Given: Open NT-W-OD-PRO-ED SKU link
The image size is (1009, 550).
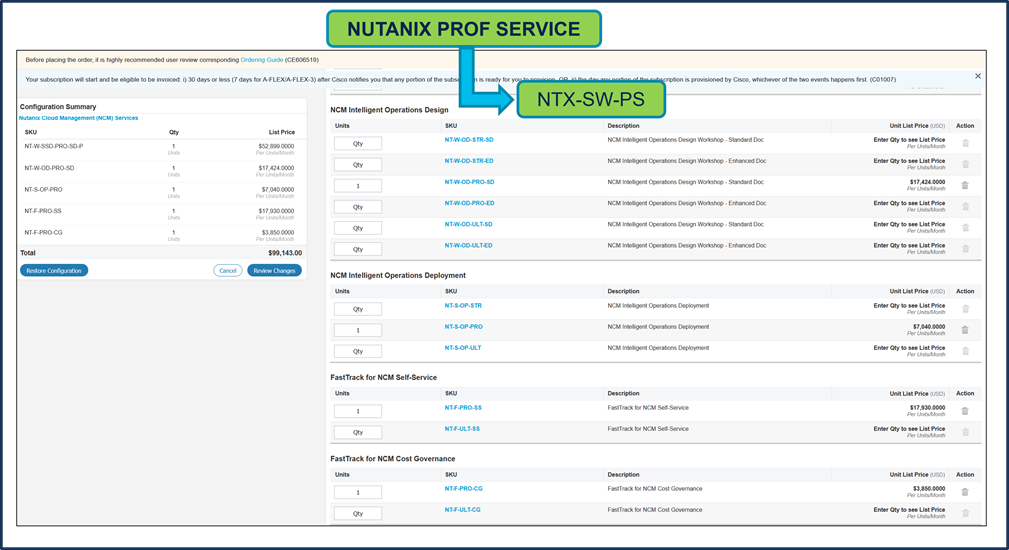Looking at the screenshot, I should [x=470, y=203].
